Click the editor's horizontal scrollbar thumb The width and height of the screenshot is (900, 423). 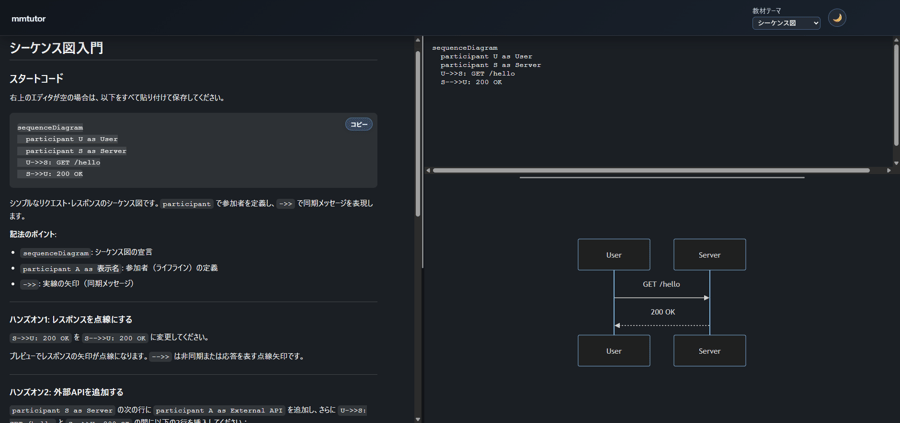tap(650, 170)
